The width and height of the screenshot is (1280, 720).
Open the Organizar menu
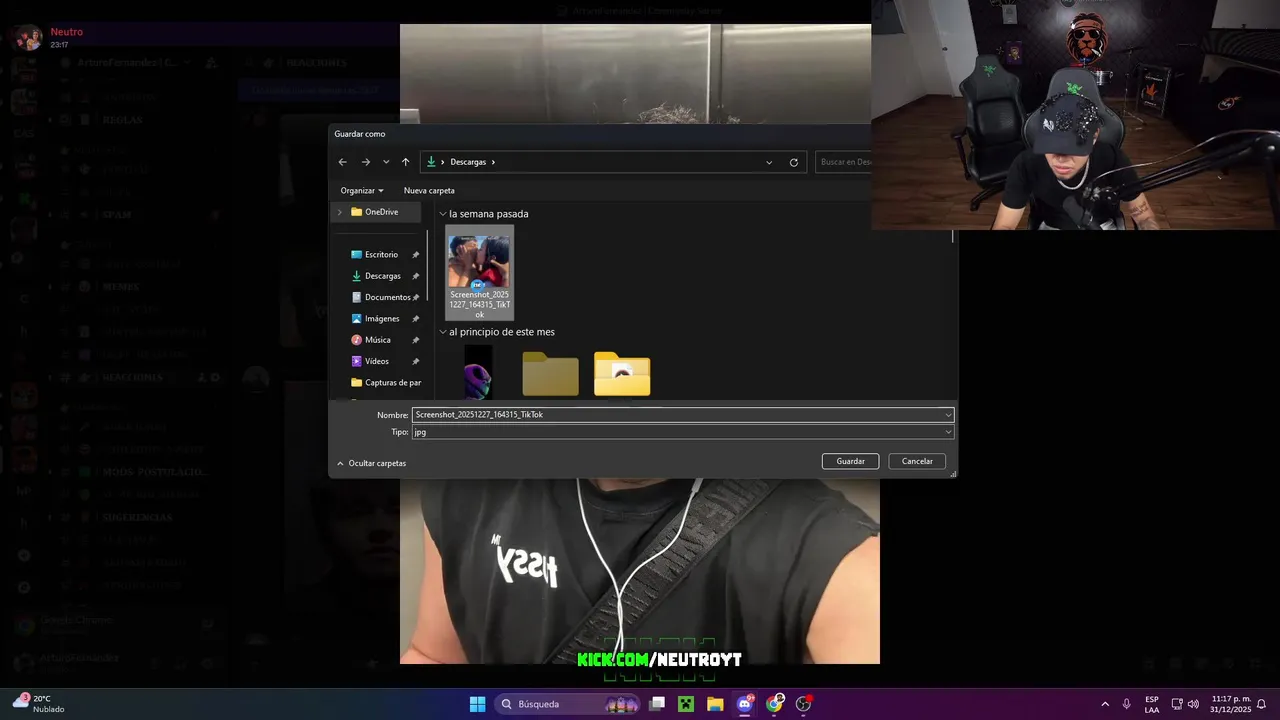click(361, 190)
